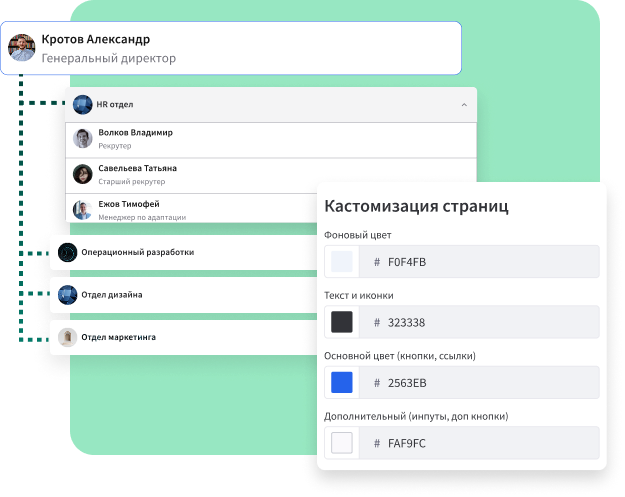Screen dimensions: 625x497
Task: Click the Отдел маркетинга department icon
Action: point(67,337)
